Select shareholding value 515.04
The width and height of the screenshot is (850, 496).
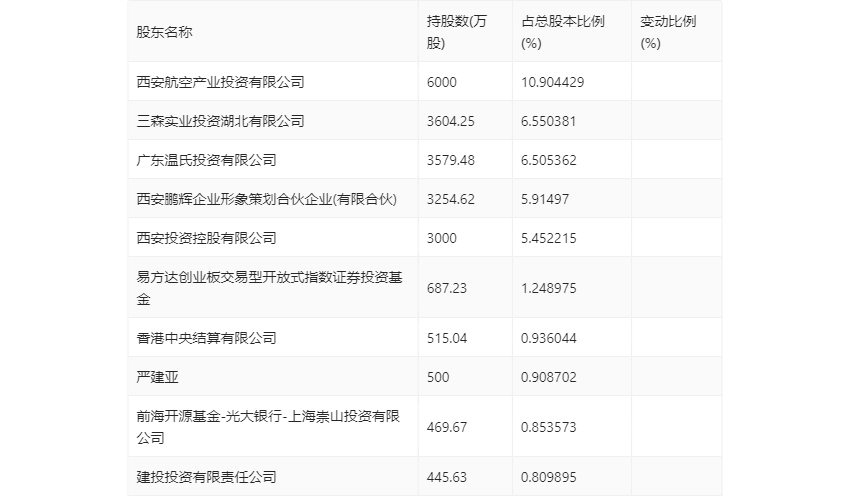click(x=447, y=338)
